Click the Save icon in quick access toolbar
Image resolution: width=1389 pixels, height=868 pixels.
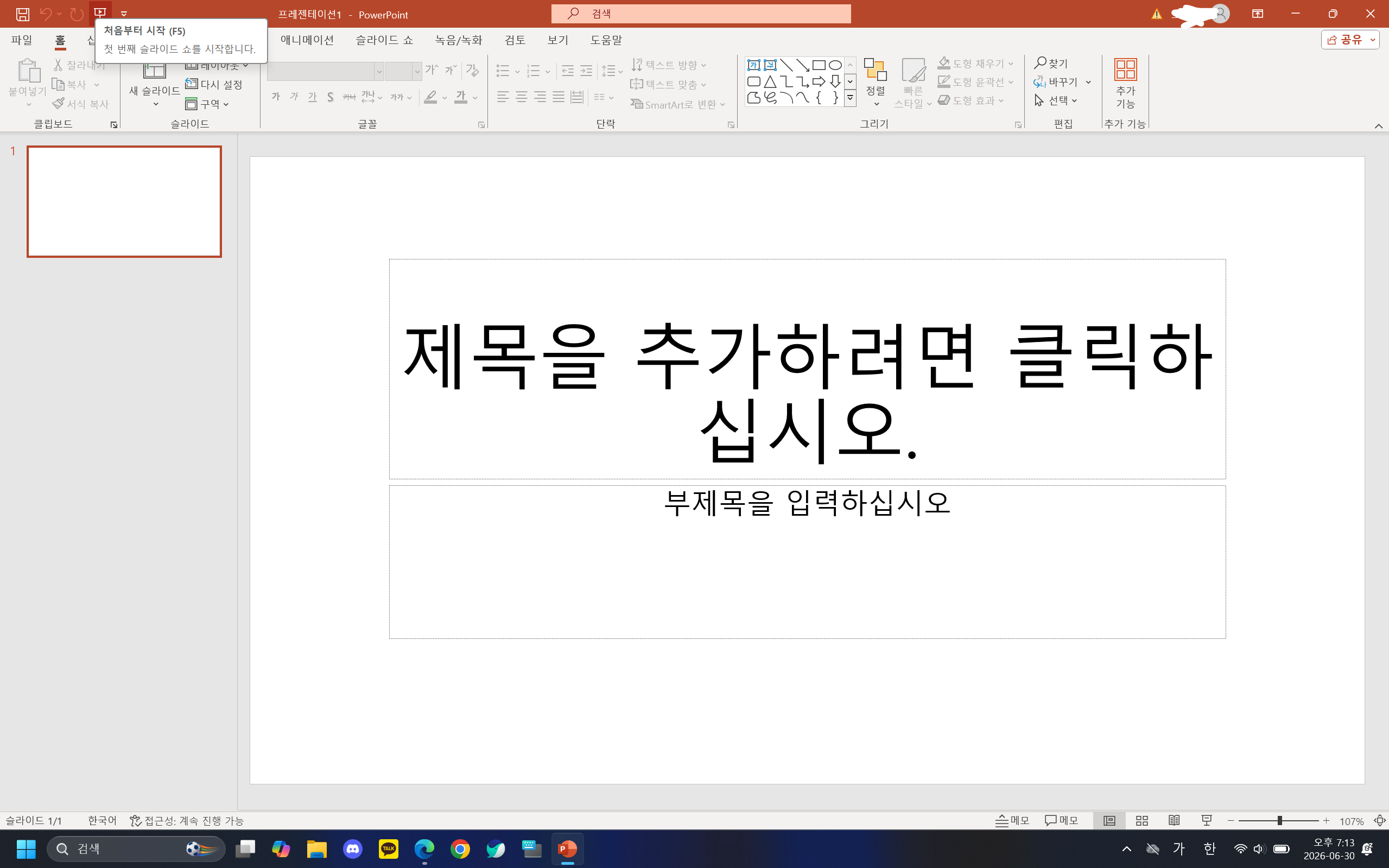22,14
